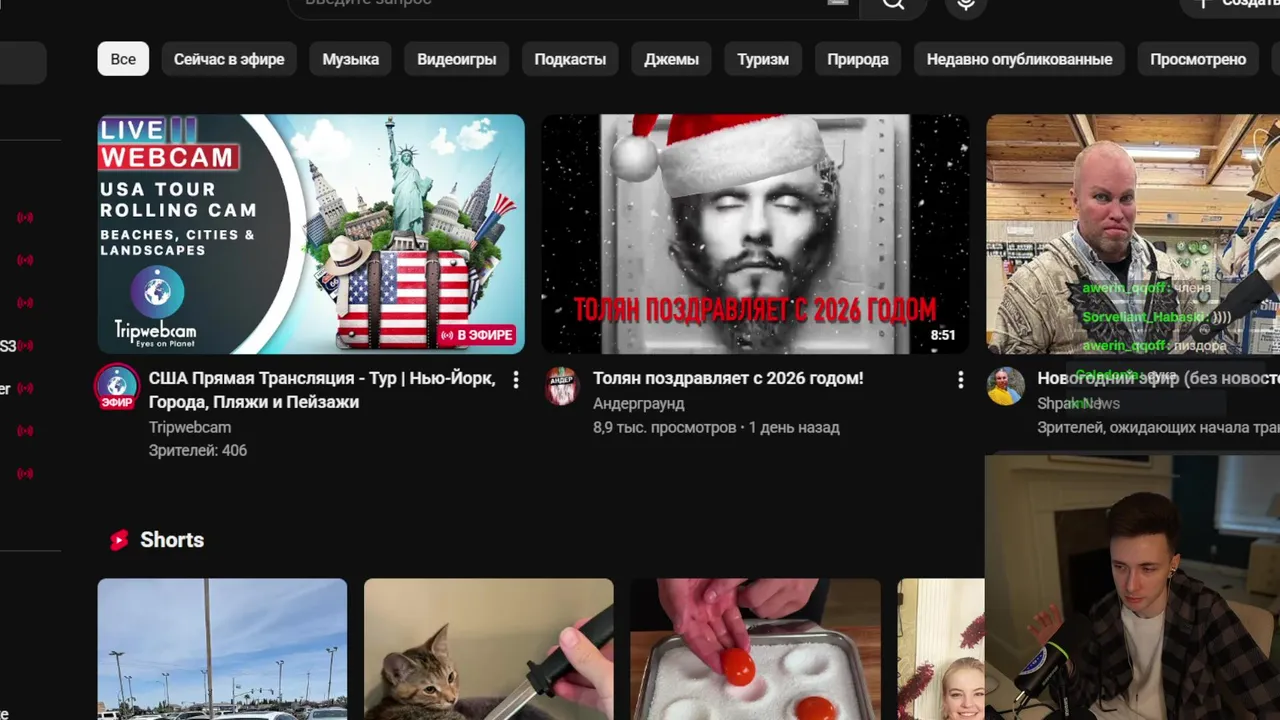Screen dimensions: 1280x720
Task: Select the "Просмотрено" filter chip
Action: coord(1198,59)
